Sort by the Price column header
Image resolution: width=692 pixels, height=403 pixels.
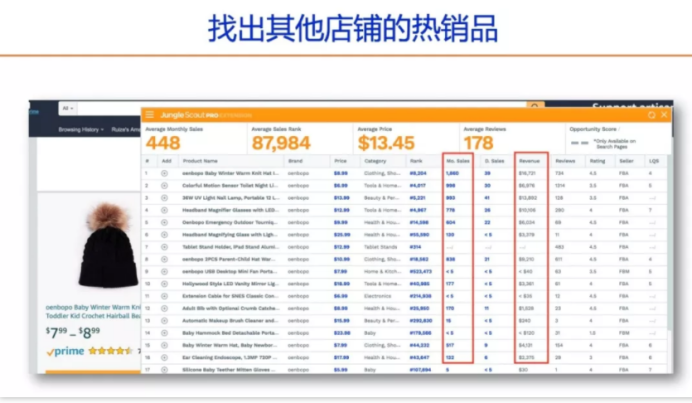coord(340,161)
